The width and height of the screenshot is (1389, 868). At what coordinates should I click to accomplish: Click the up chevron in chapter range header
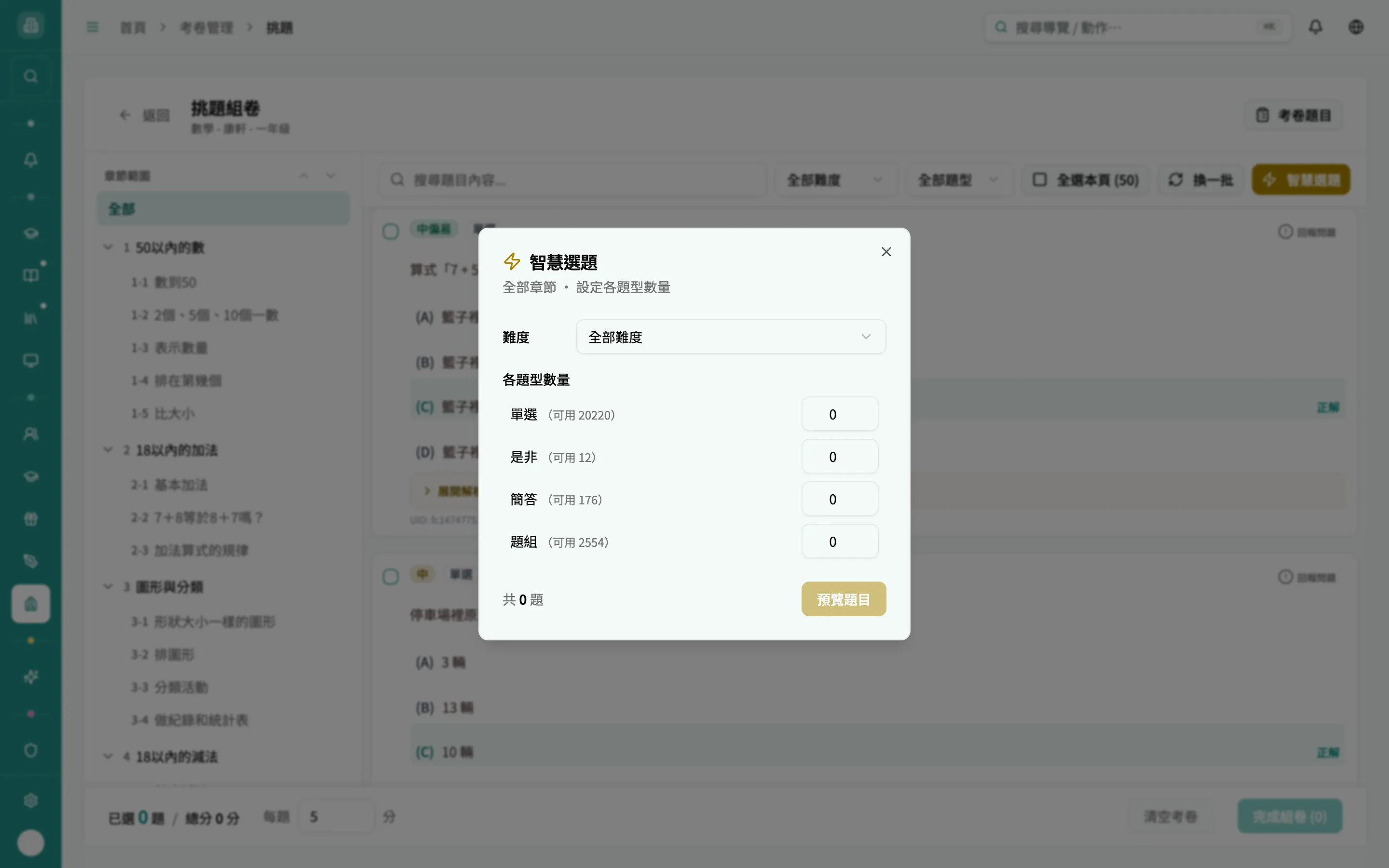coord(304,176)
